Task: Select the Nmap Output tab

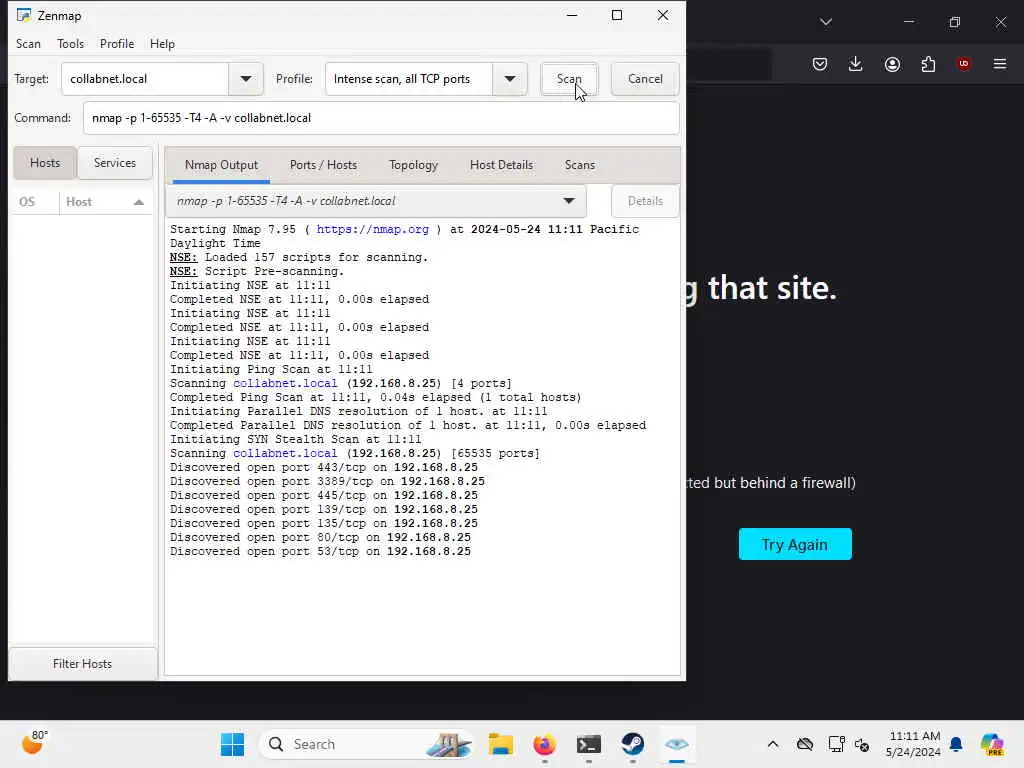Action: coord(221,165)
